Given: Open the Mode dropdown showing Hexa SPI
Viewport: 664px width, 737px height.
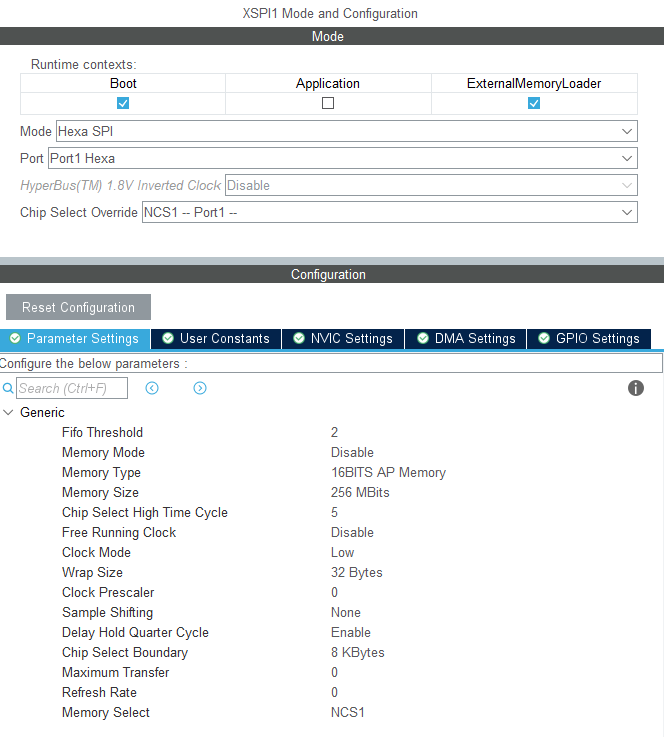Looking at the screenshot, I should pyautogui.click(x=347, y=131).
